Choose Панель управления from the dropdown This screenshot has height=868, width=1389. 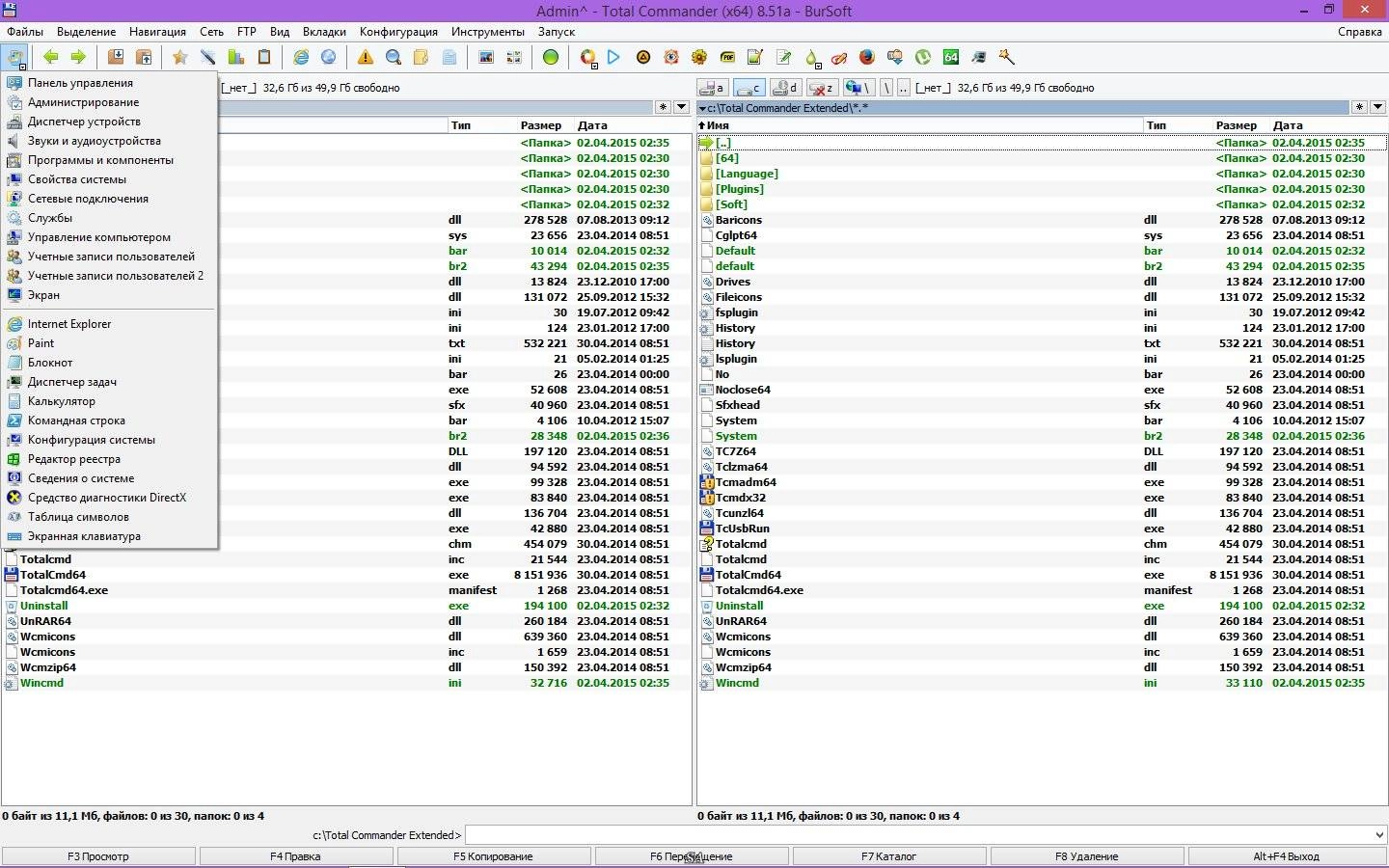point(110,83)
